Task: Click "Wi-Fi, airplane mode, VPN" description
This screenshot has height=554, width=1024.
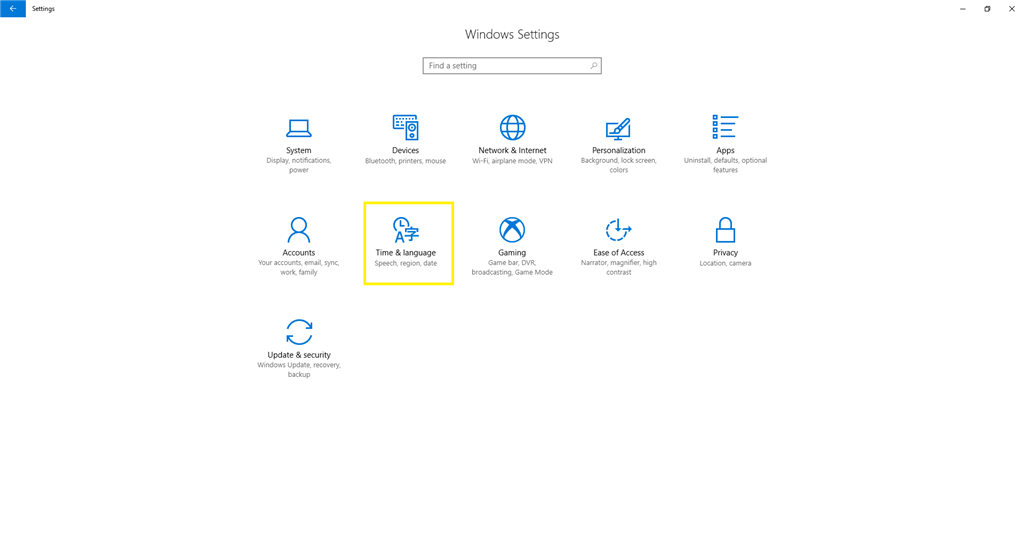Action: pos(512,161)
